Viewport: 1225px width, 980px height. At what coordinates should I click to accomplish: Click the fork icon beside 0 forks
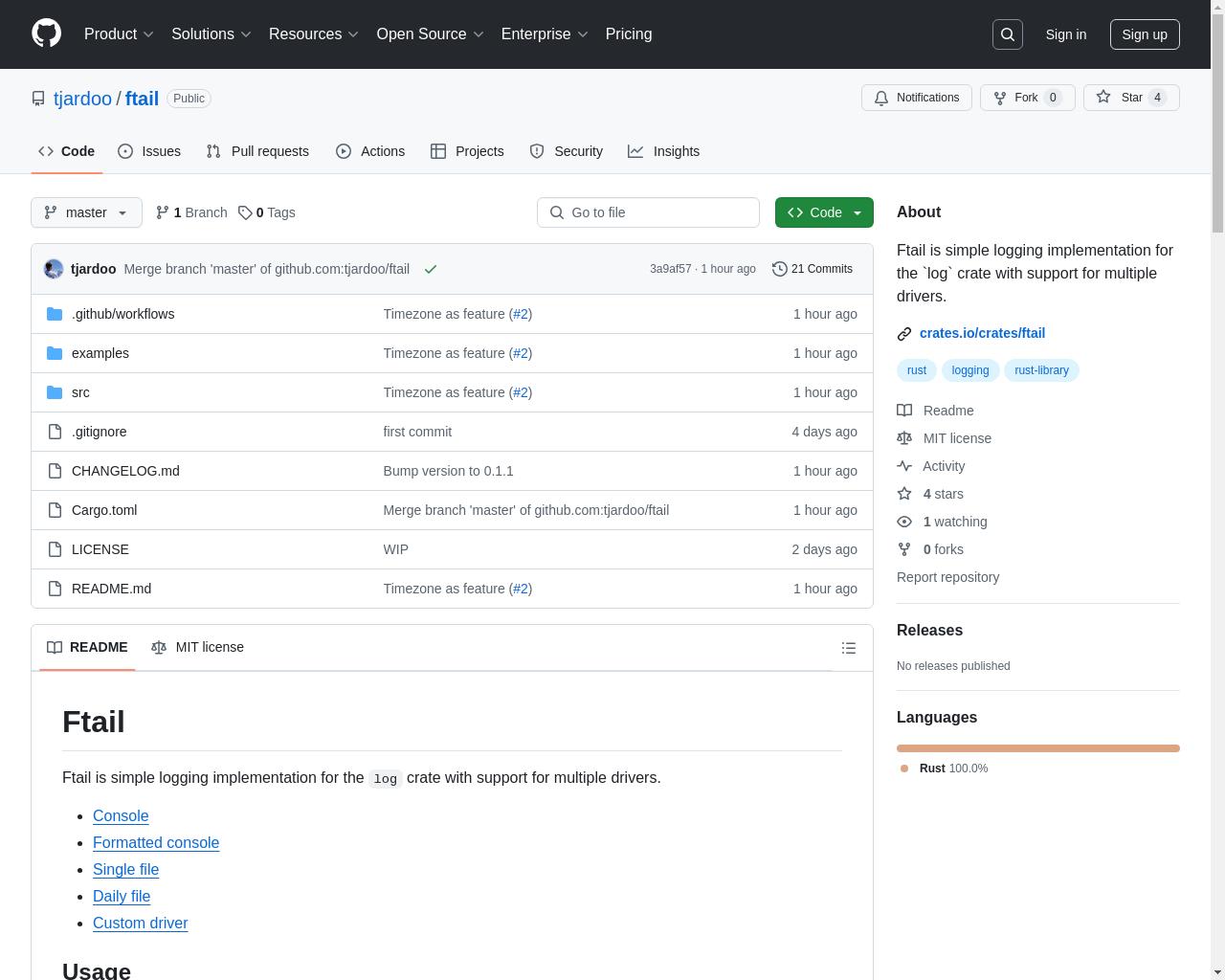click(x=904, y=549)
